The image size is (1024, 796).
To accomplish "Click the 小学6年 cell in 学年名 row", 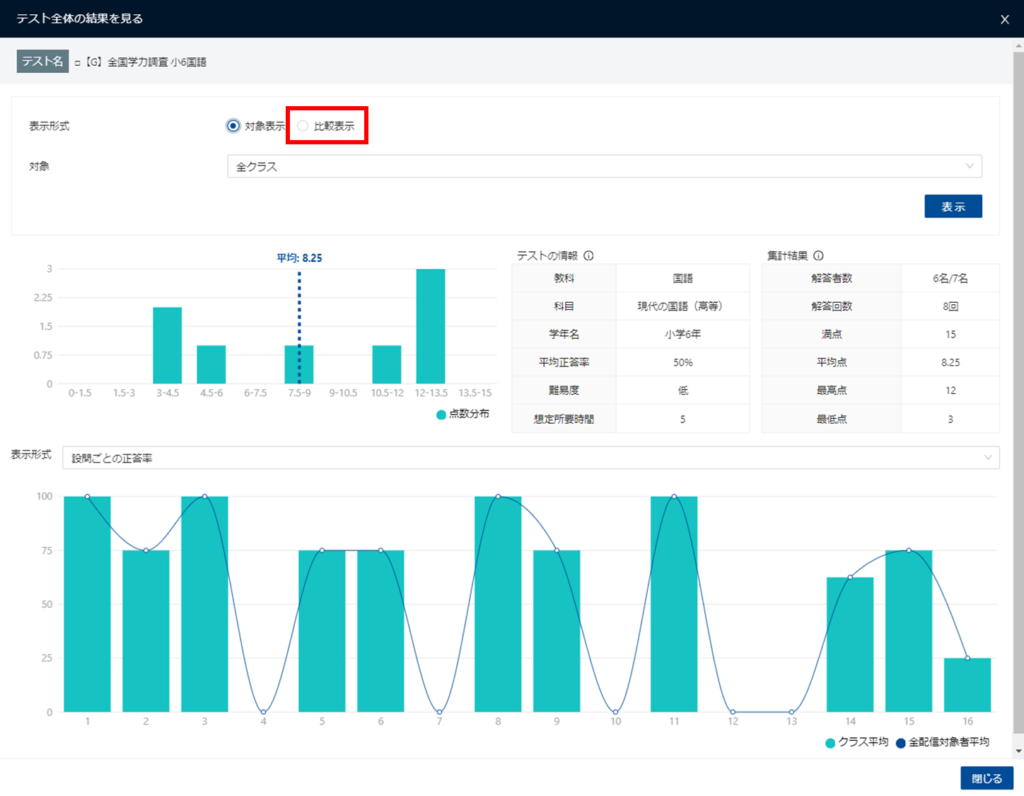I will pyautogui.click(x=682, y=334).
